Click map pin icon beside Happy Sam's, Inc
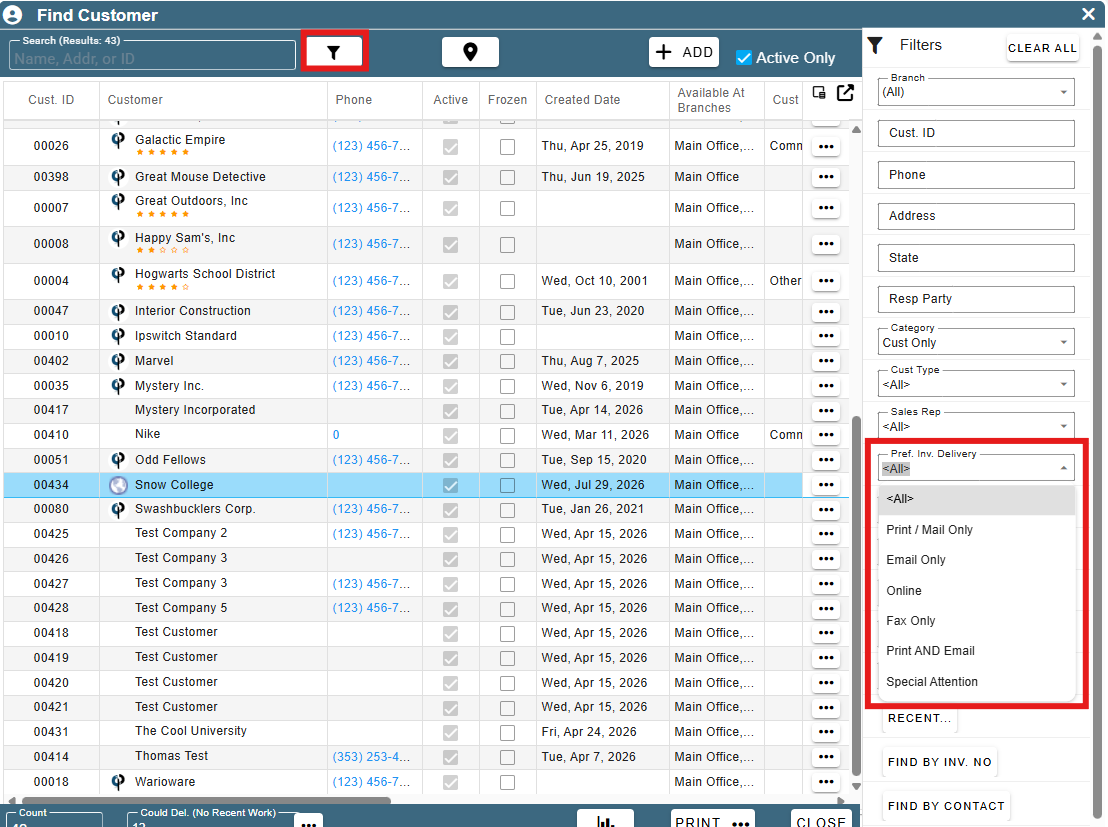Viewport: 1108px width, 827px height. 118,238
